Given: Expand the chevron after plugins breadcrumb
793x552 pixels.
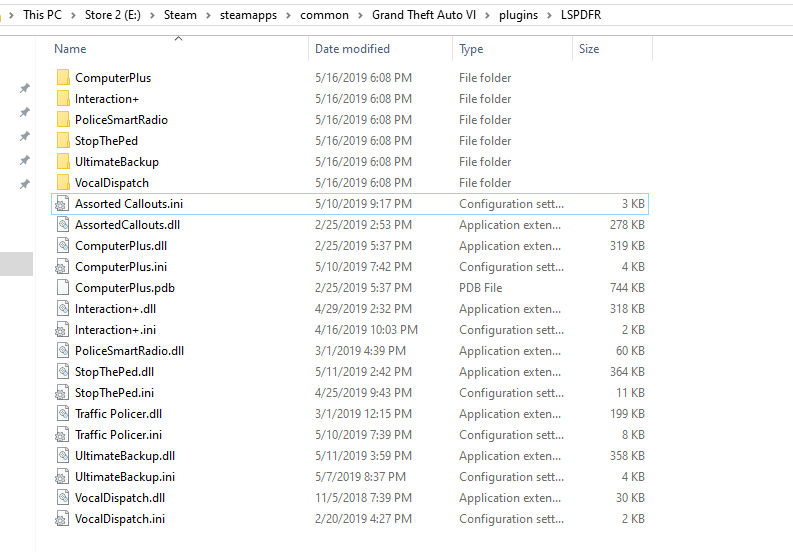Looking at the screenshot, I should tap(549, 15).
